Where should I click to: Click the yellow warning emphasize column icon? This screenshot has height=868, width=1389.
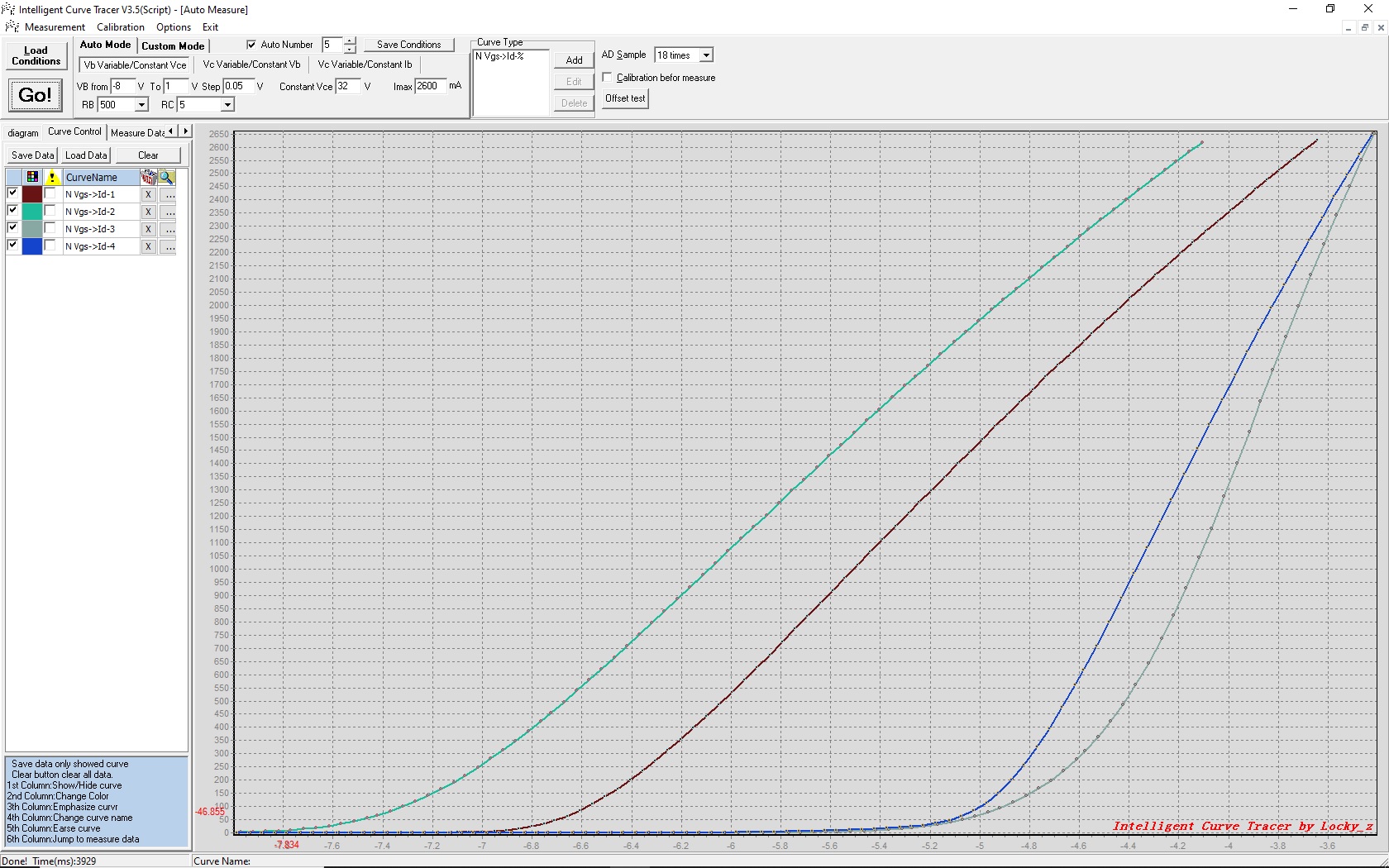click(52, 177)
